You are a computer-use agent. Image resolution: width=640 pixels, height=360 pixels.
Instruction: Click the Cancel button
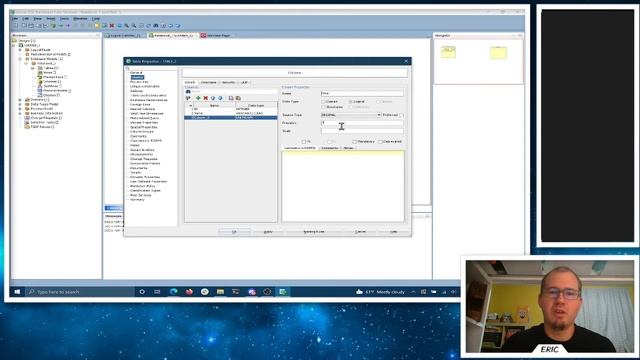[360, 232]
